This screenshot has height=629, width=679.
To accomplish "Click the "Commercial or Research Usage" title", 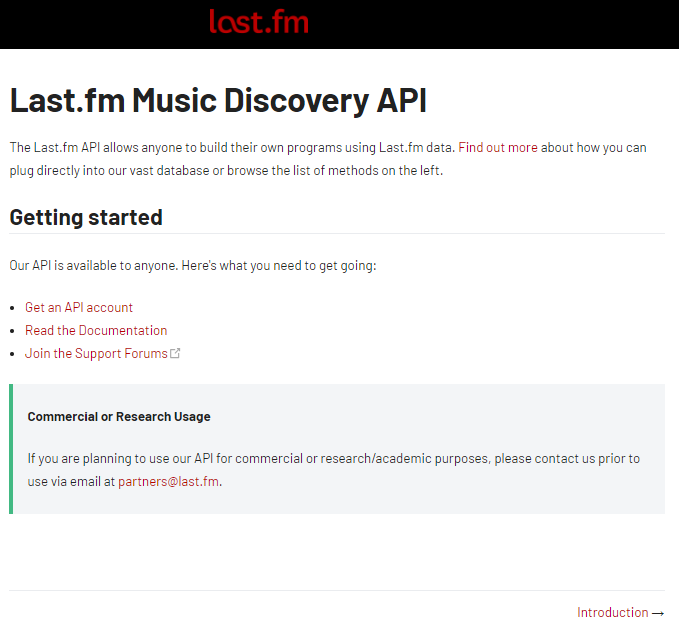I will click(119, 416).
